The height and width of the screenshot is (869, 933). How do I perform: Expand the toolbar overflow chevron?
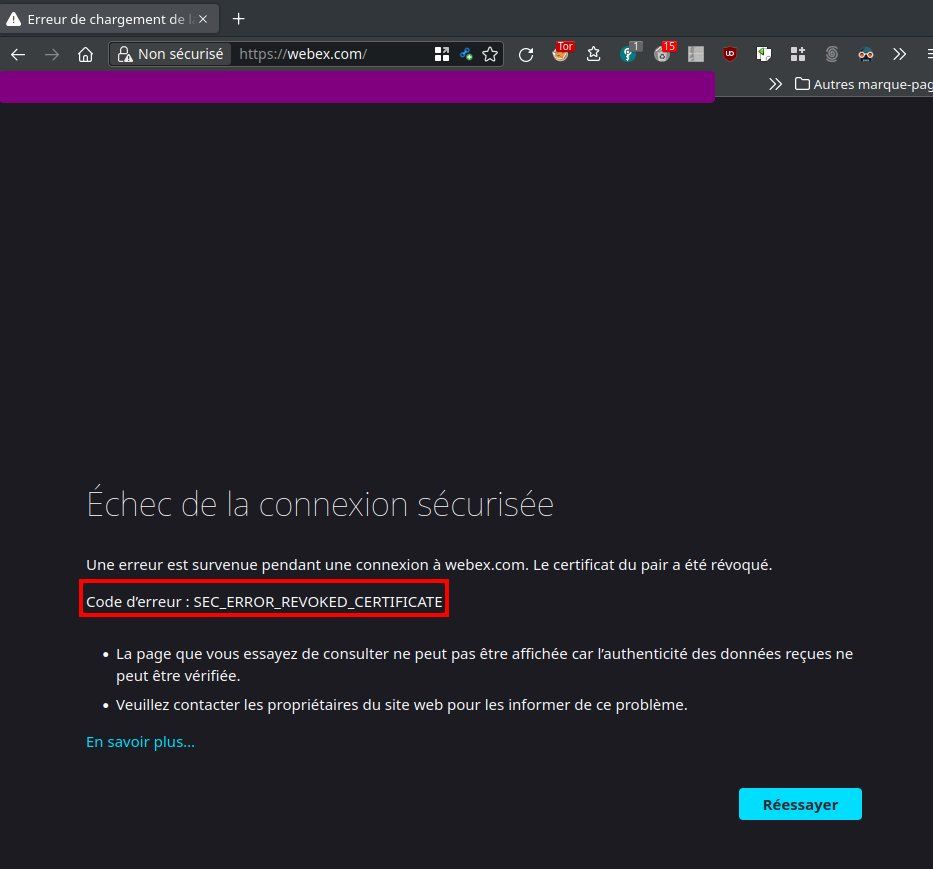(x=900, y=55)
